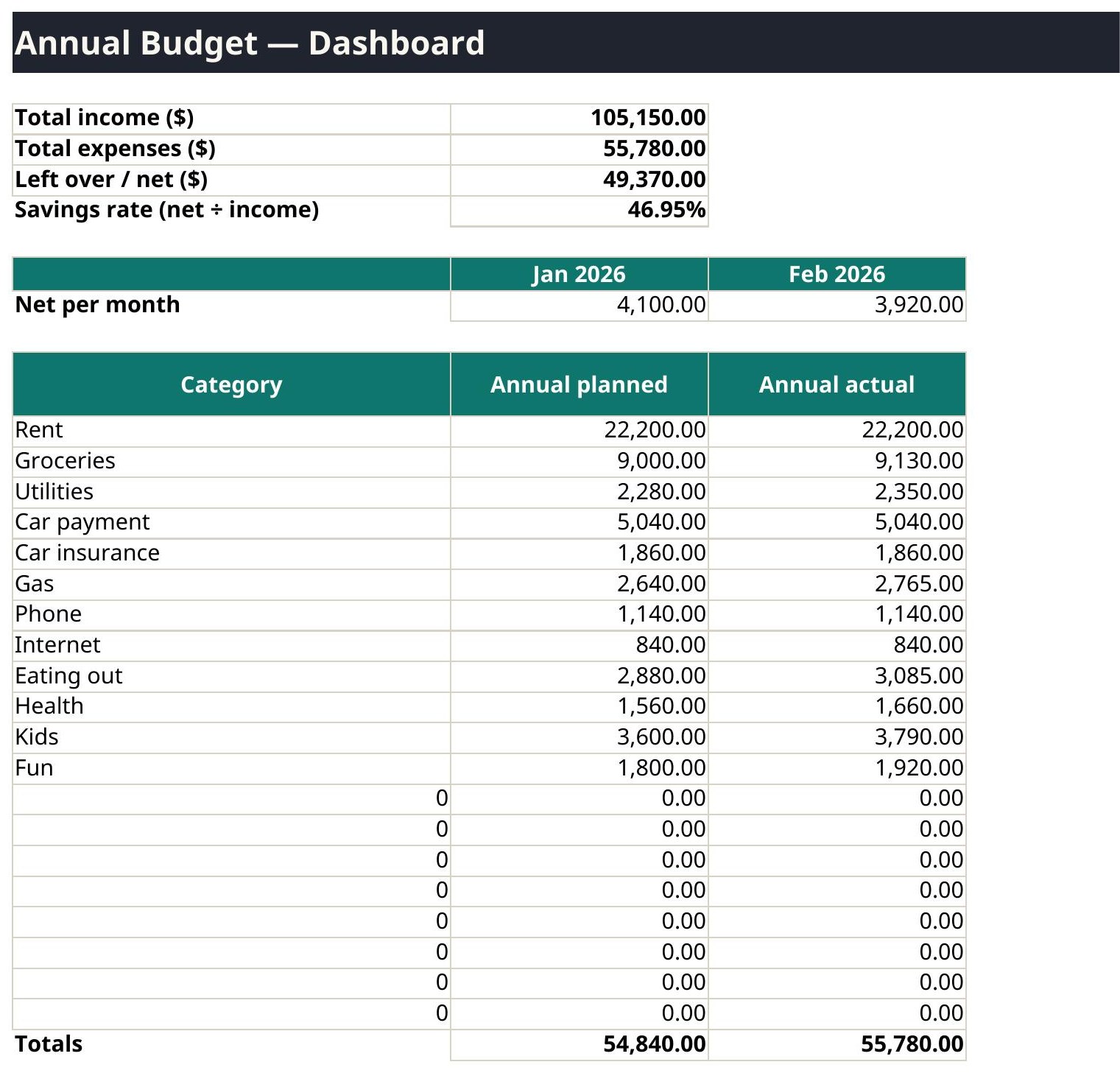Select Groceries annual planned 9,000.00
This screenshot has height=1073, width=1120.
coord(579,462)
